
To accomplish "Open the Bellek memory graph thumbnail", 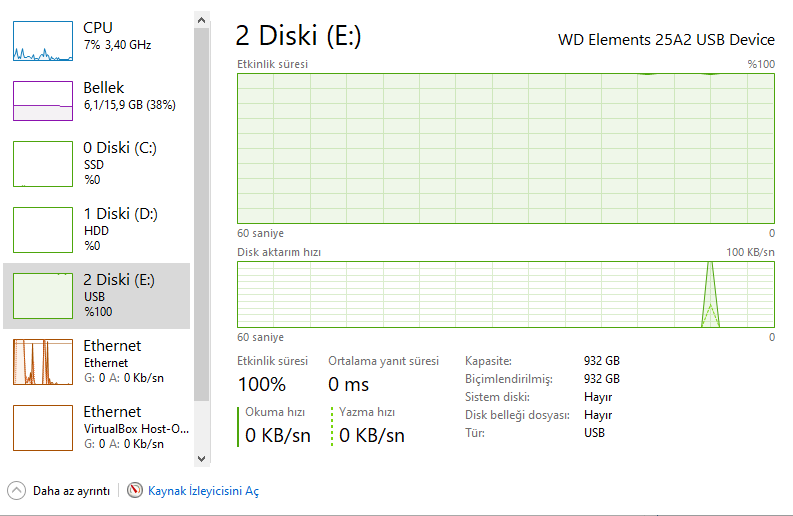I will click(43, 101).
